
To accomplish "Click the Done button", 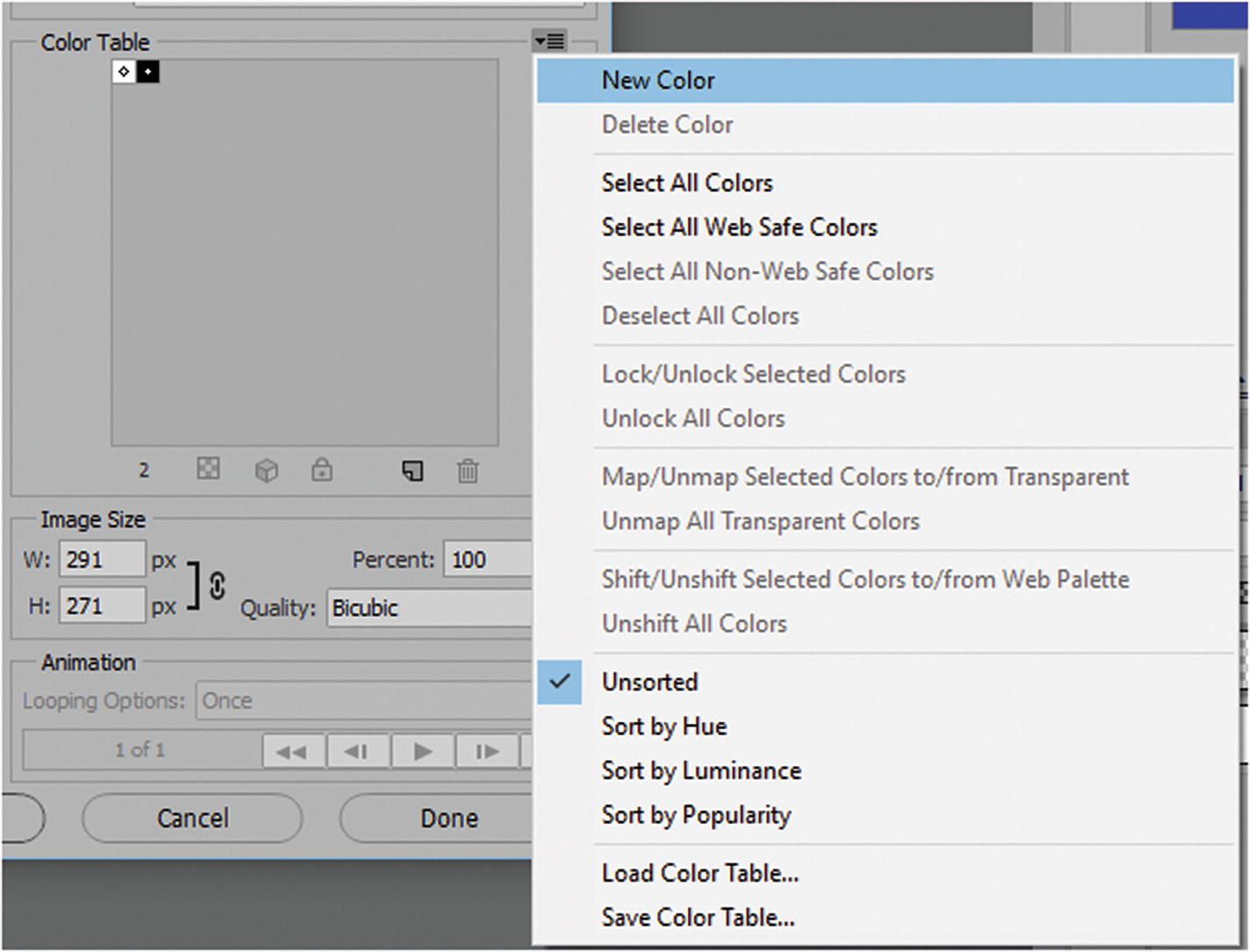I will click(x=448, y=818).
